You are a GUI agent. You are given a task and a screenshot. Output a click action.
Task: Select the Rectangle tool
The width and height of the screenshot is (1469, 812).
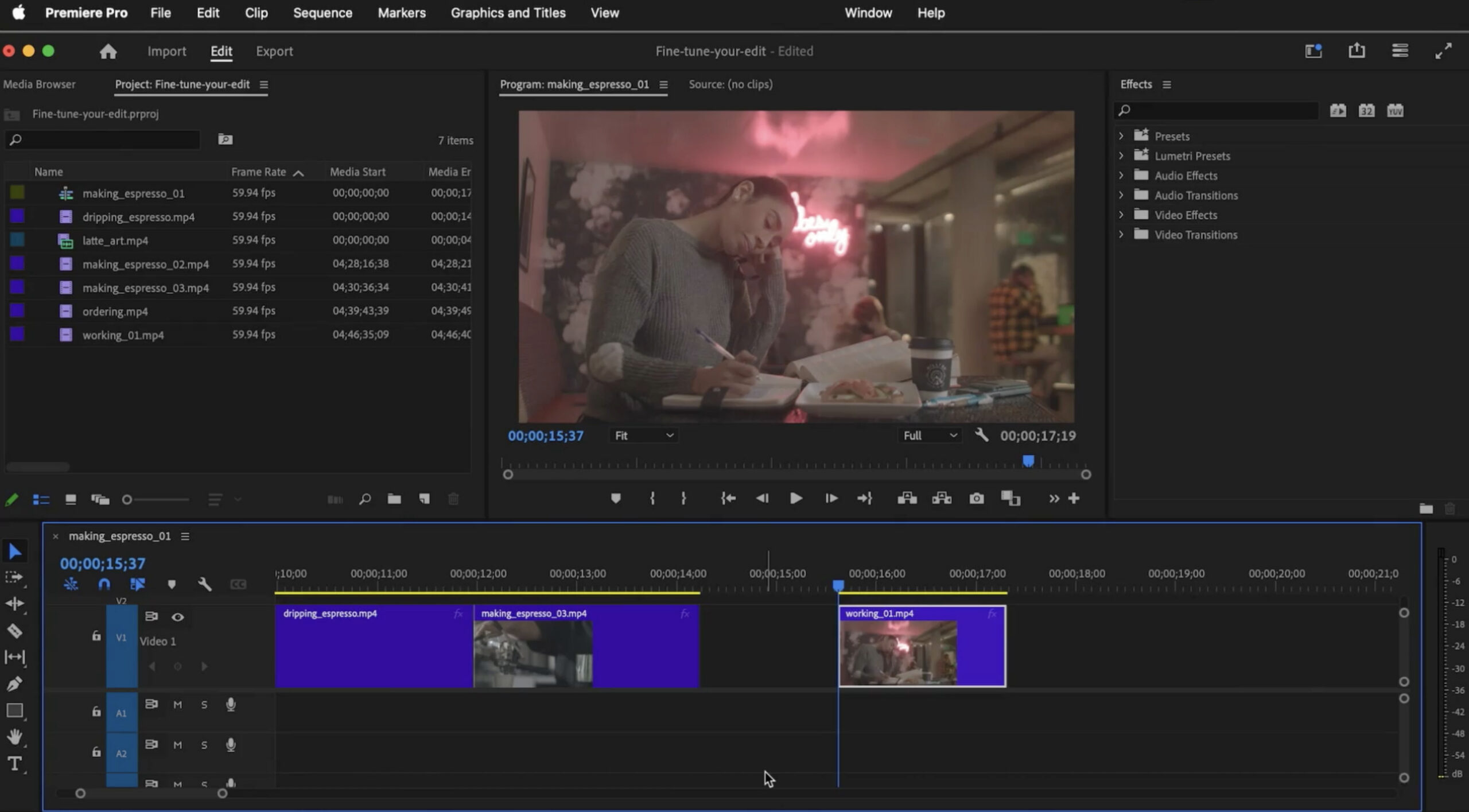(14, 710)
